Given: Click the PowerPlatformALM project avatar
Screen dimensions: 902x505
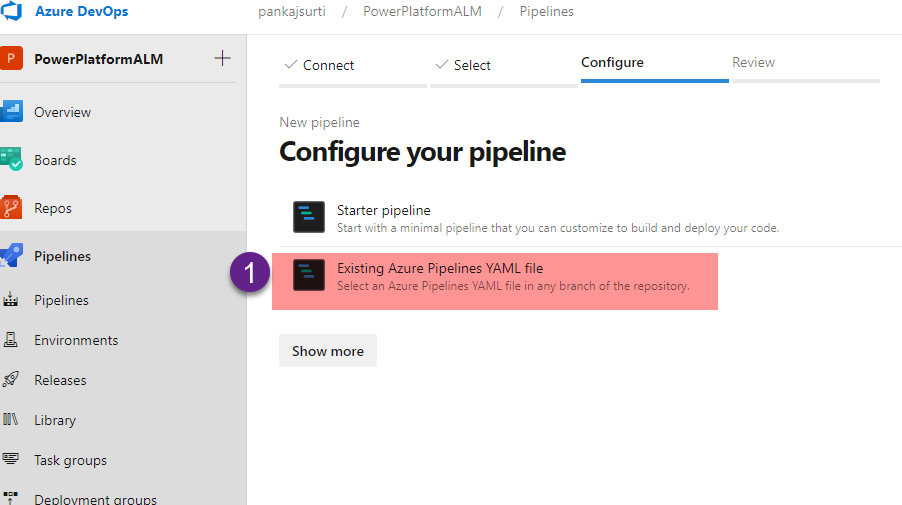Looking at the screenshot, I should tap(11, 59).
